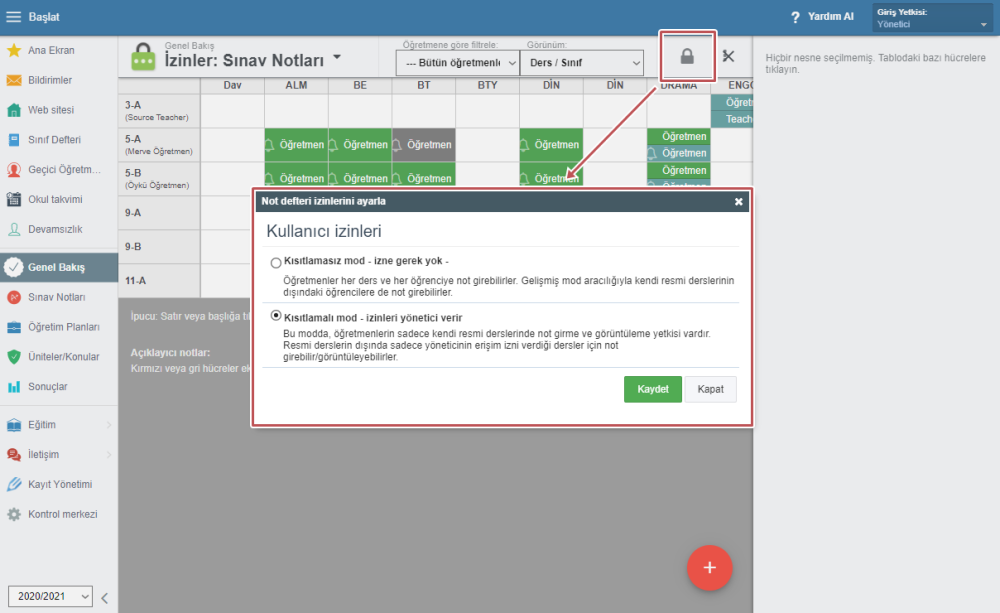The image size is (1000, 613).
Task: Open the Kayıt Yönetimi pen icon
Action: (x=13, y=484)
